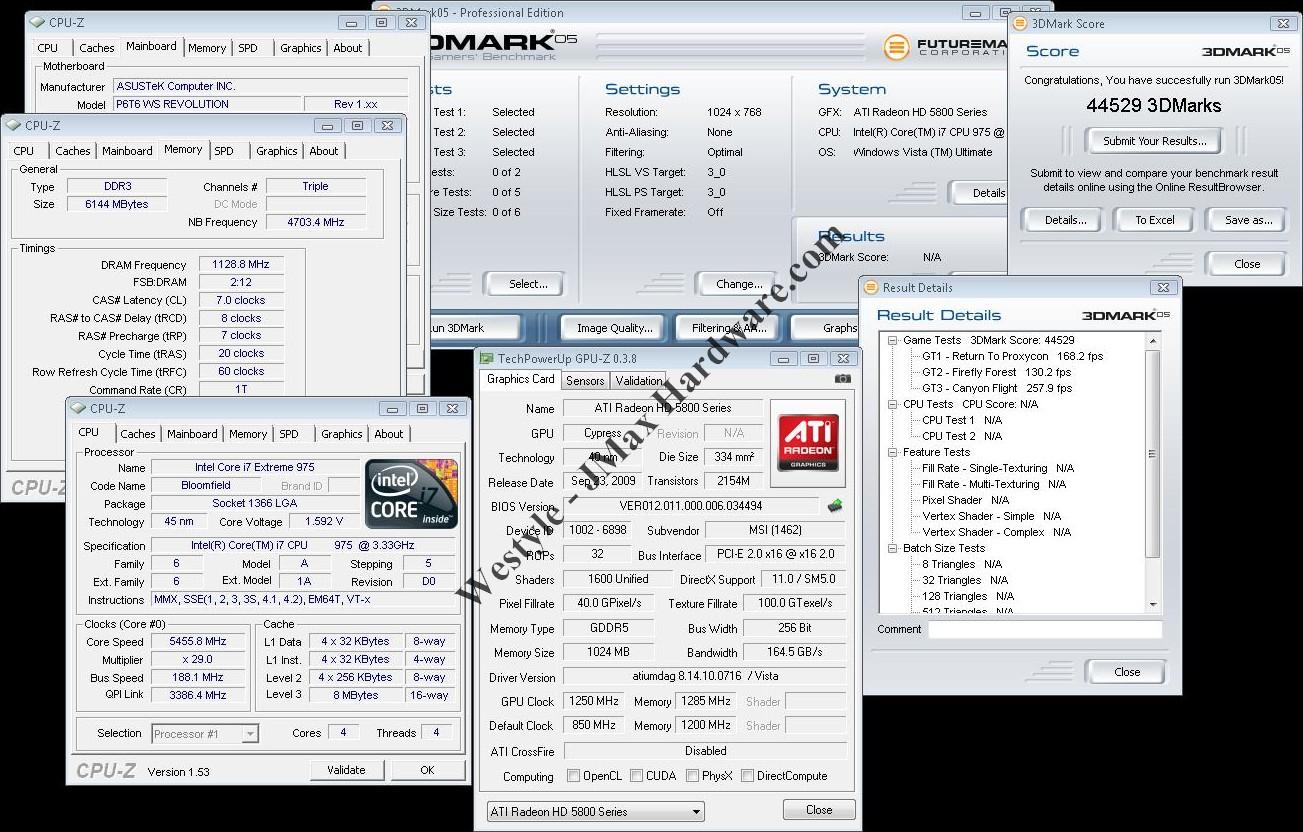This screenshot has height=832, width=1303.
Task: Click the Result Details scrollbar up arrow
Action: point(1153,341)
